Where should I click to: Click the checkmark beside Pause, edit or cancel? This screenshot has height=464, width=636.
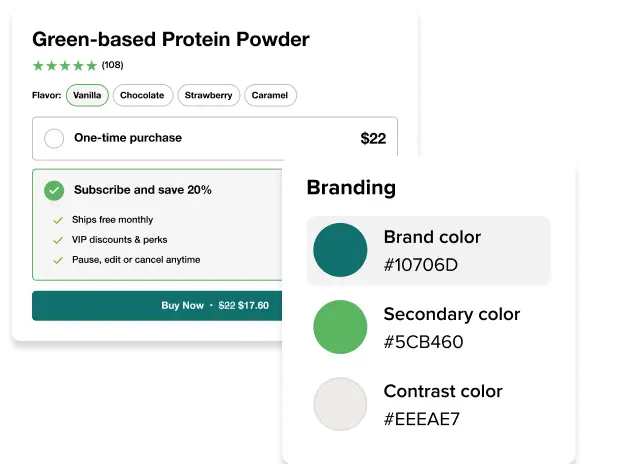pos(57,260)
